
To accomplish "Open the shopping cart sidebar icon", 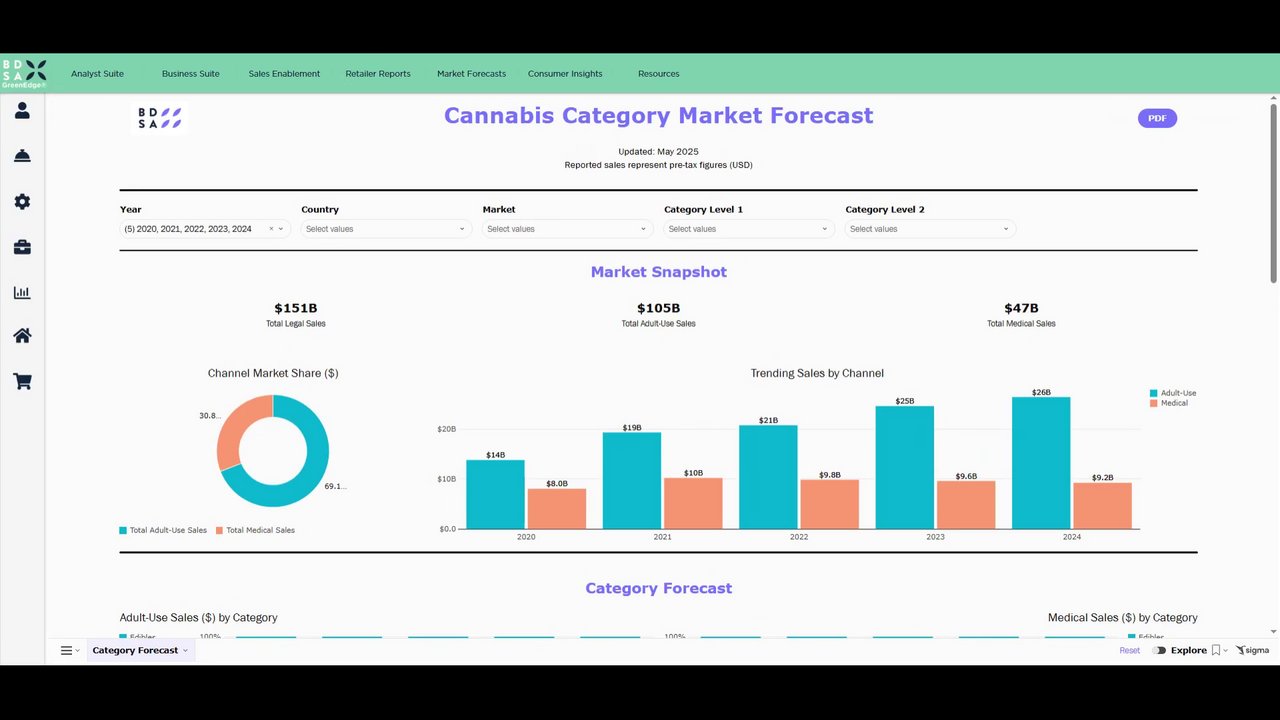I will click(x=22, y=381).
